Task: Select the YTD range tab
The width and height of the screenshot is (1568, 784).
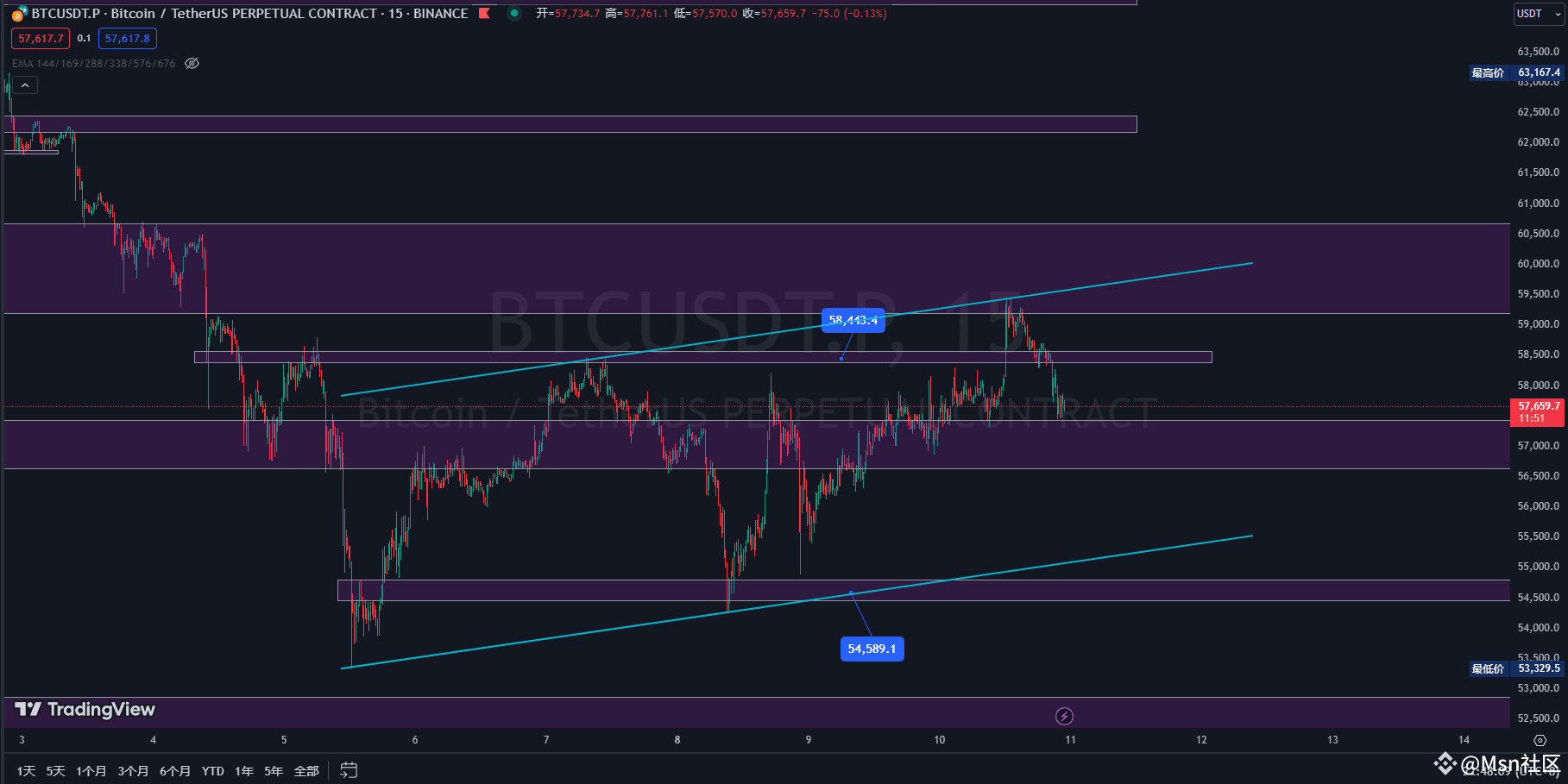Action: [212, 769]
